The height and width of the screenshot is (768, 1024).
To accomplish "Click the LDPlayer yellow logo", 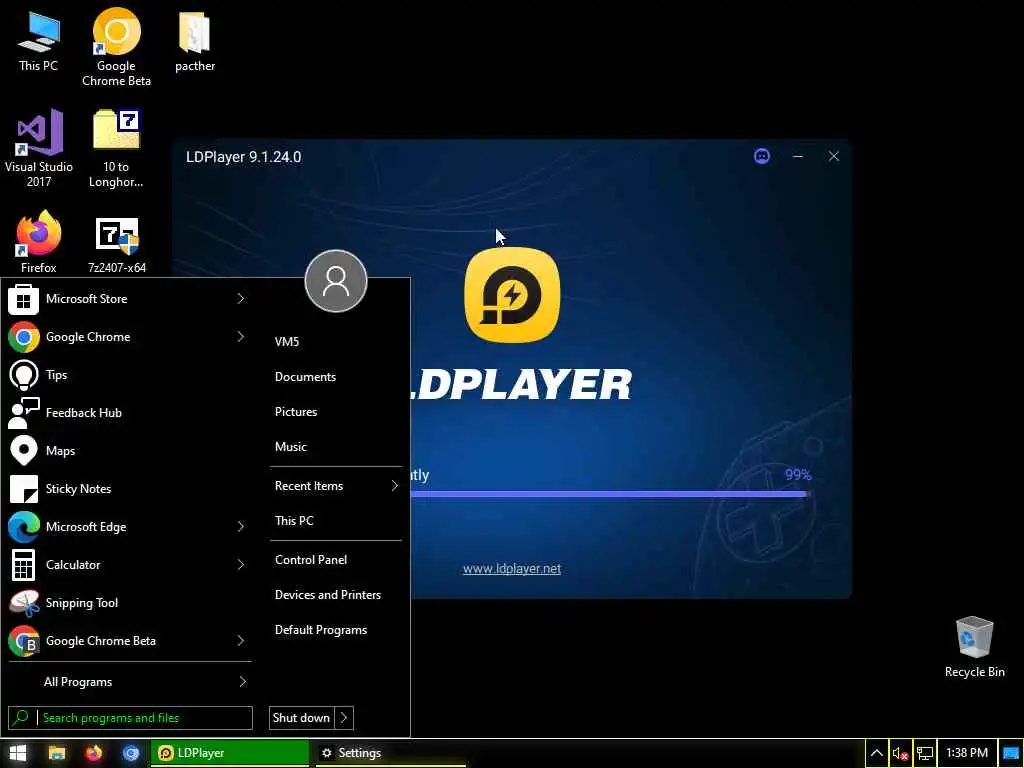I will pos(512,295).
